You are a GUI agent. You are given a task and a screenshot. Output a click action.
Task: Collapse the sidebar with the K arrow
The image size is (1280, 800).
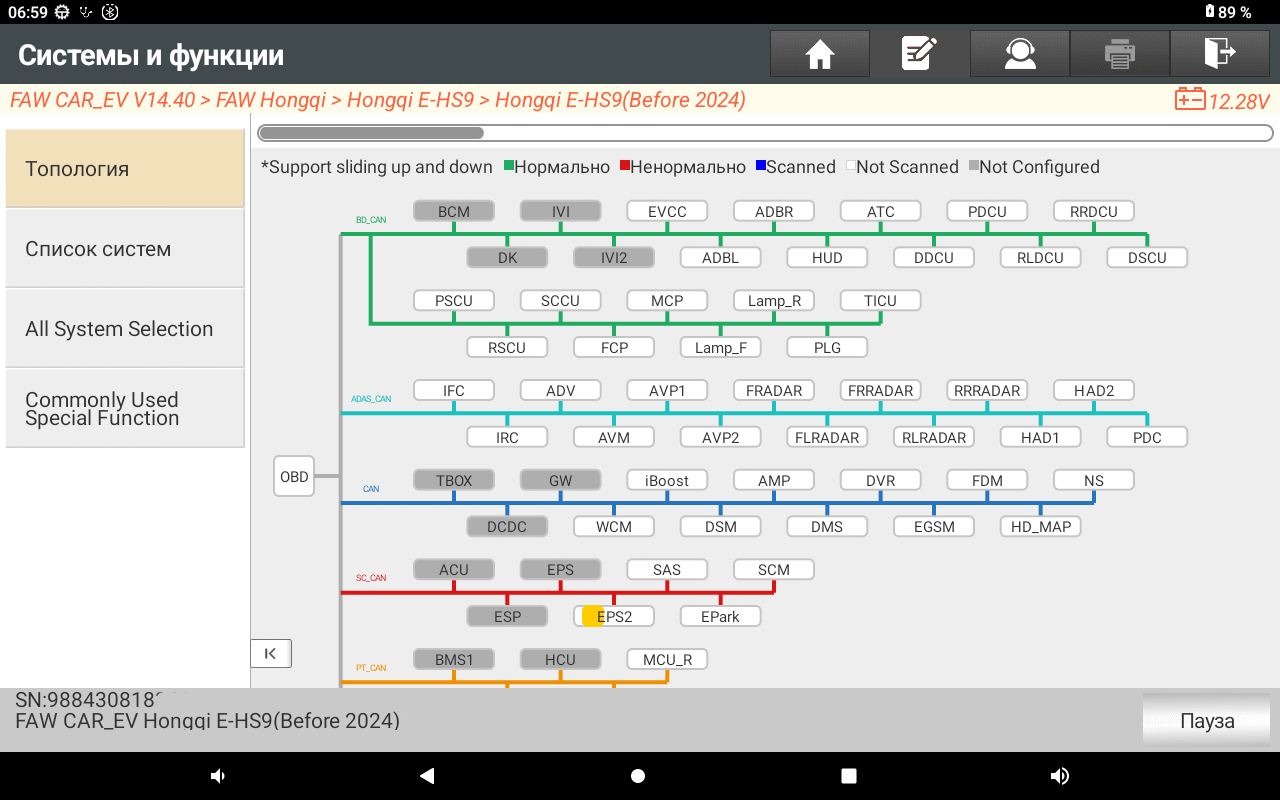pyautogui.click(x=270, y=653)
